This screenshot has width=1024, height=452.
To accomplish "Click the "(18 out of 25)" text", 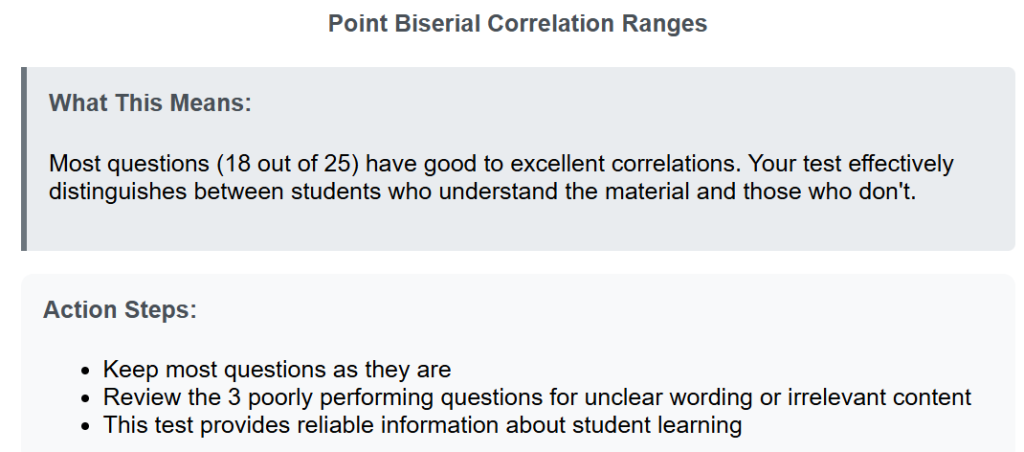I will pos(288,163).
